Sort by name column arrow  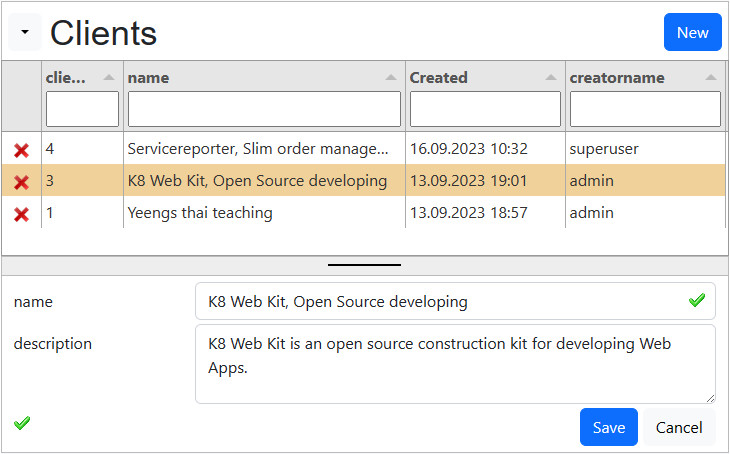[390, 78]
